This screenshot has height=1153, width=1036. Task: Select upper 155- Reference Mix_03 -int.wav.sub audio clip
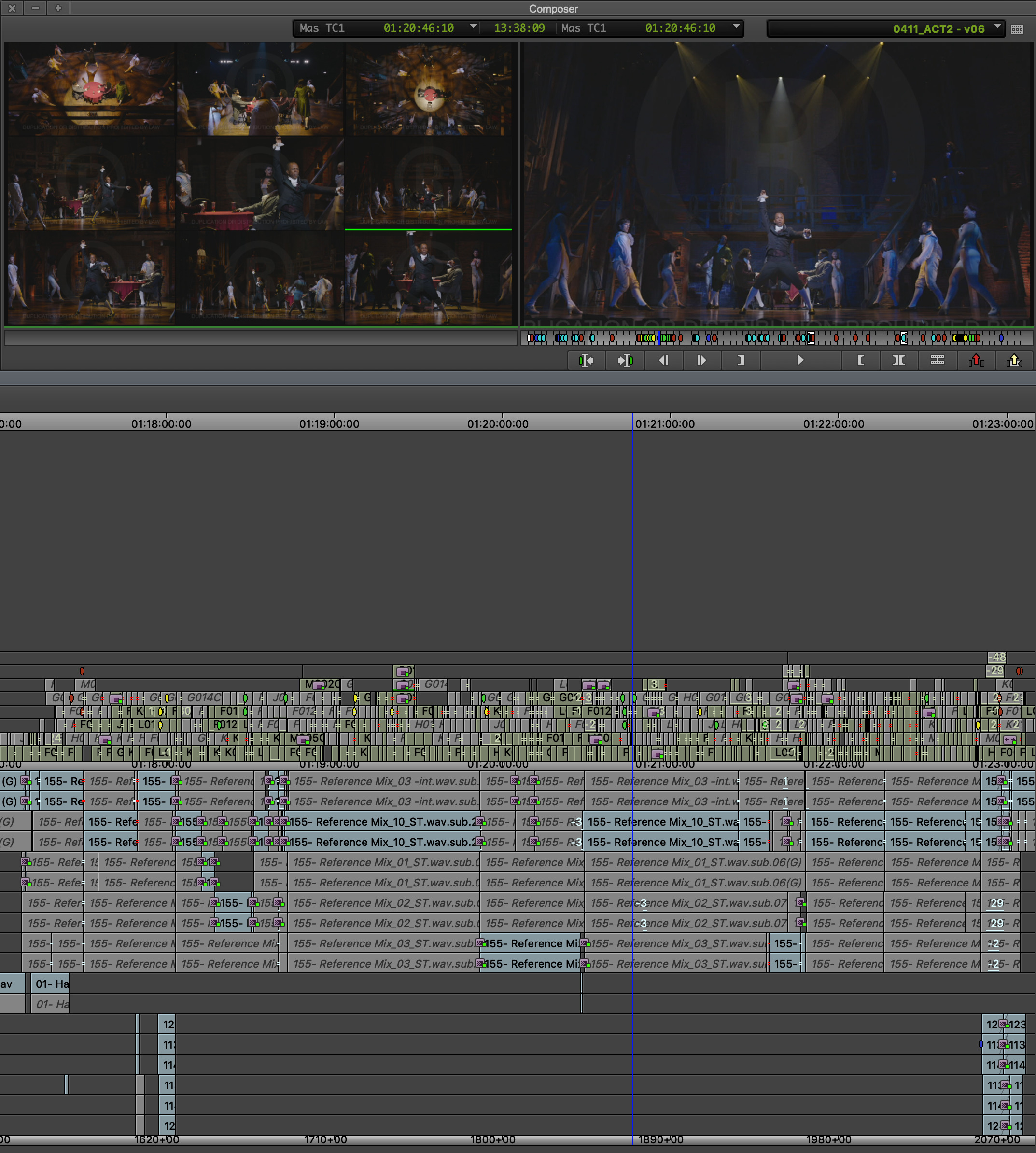[x=384, y=781]
